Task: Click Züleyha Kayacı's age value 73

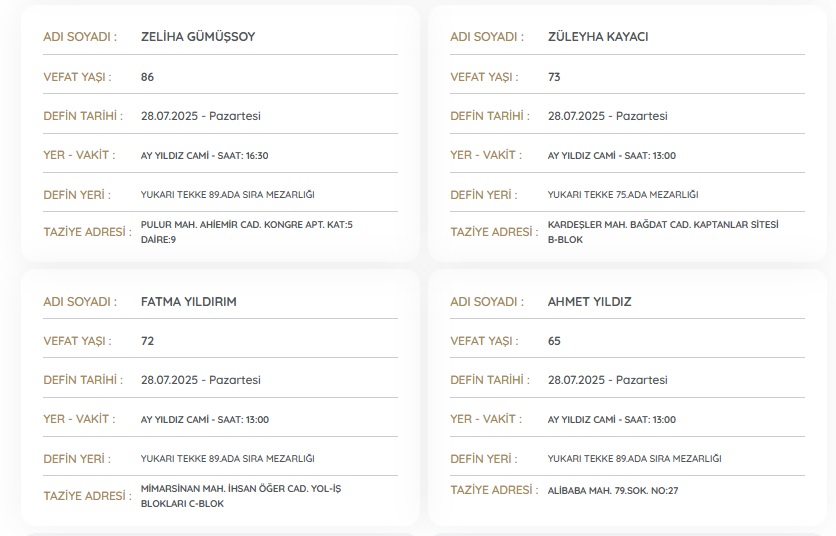Action: point(555,77)
